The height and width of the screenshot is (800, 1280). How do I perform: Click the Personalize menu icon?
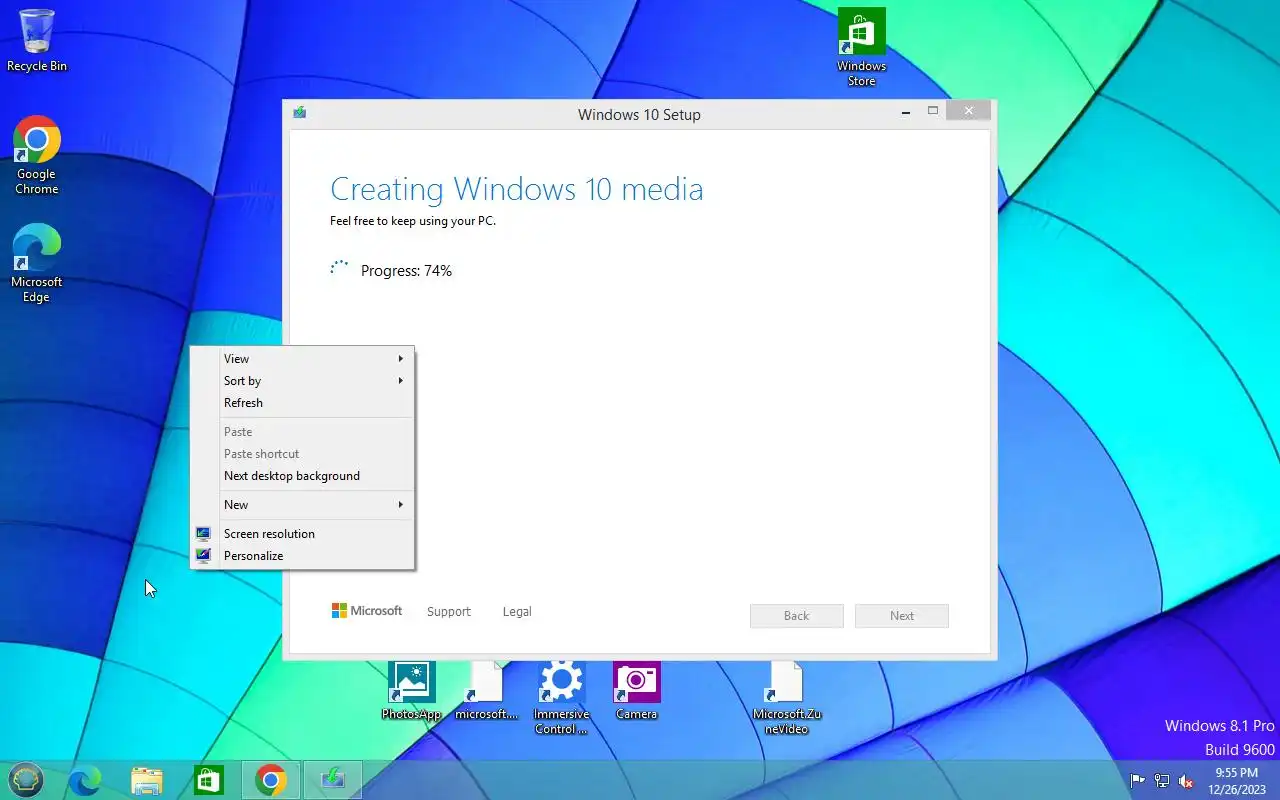[203, 556]
